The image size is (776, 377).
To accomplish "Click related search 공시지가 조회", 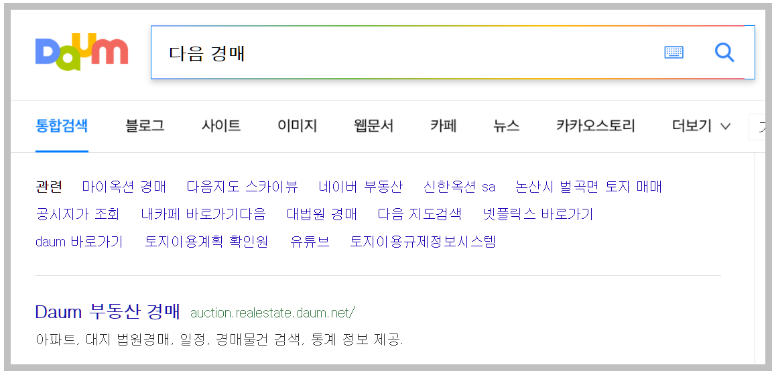I will (x=78, y=214).
